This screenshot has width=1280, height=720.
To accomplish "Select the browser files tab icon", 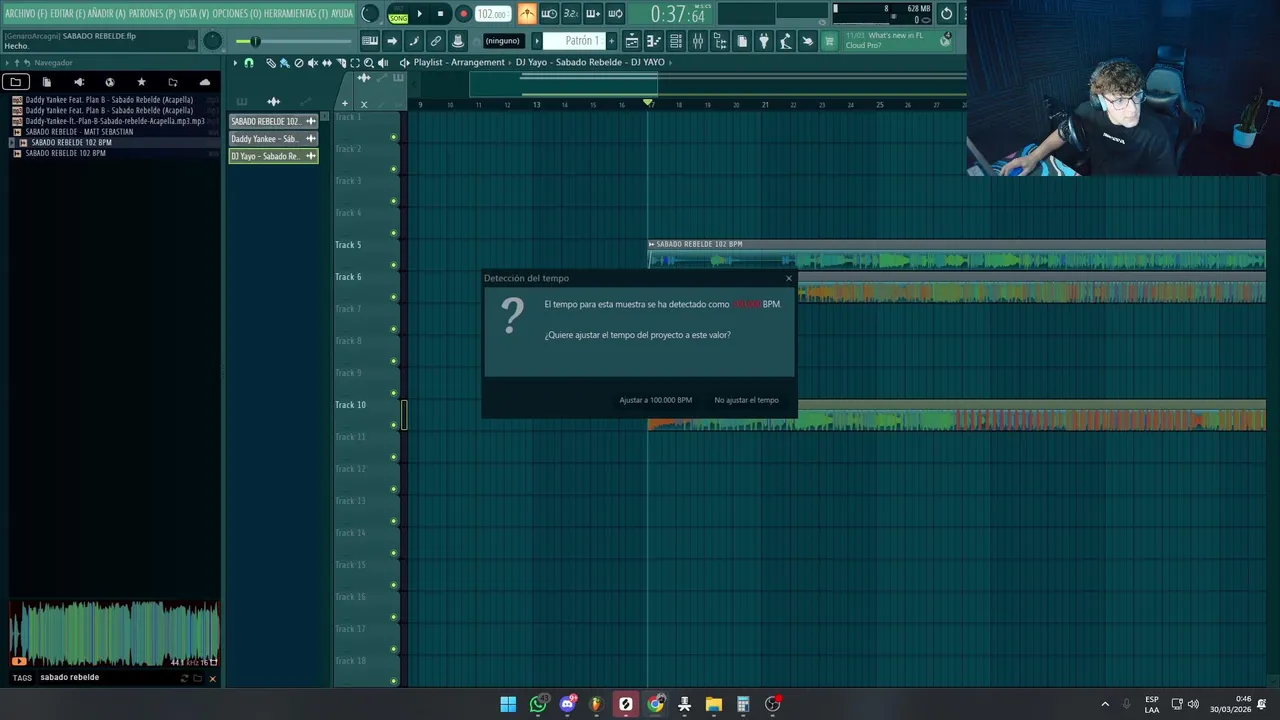I will (47, 82).
